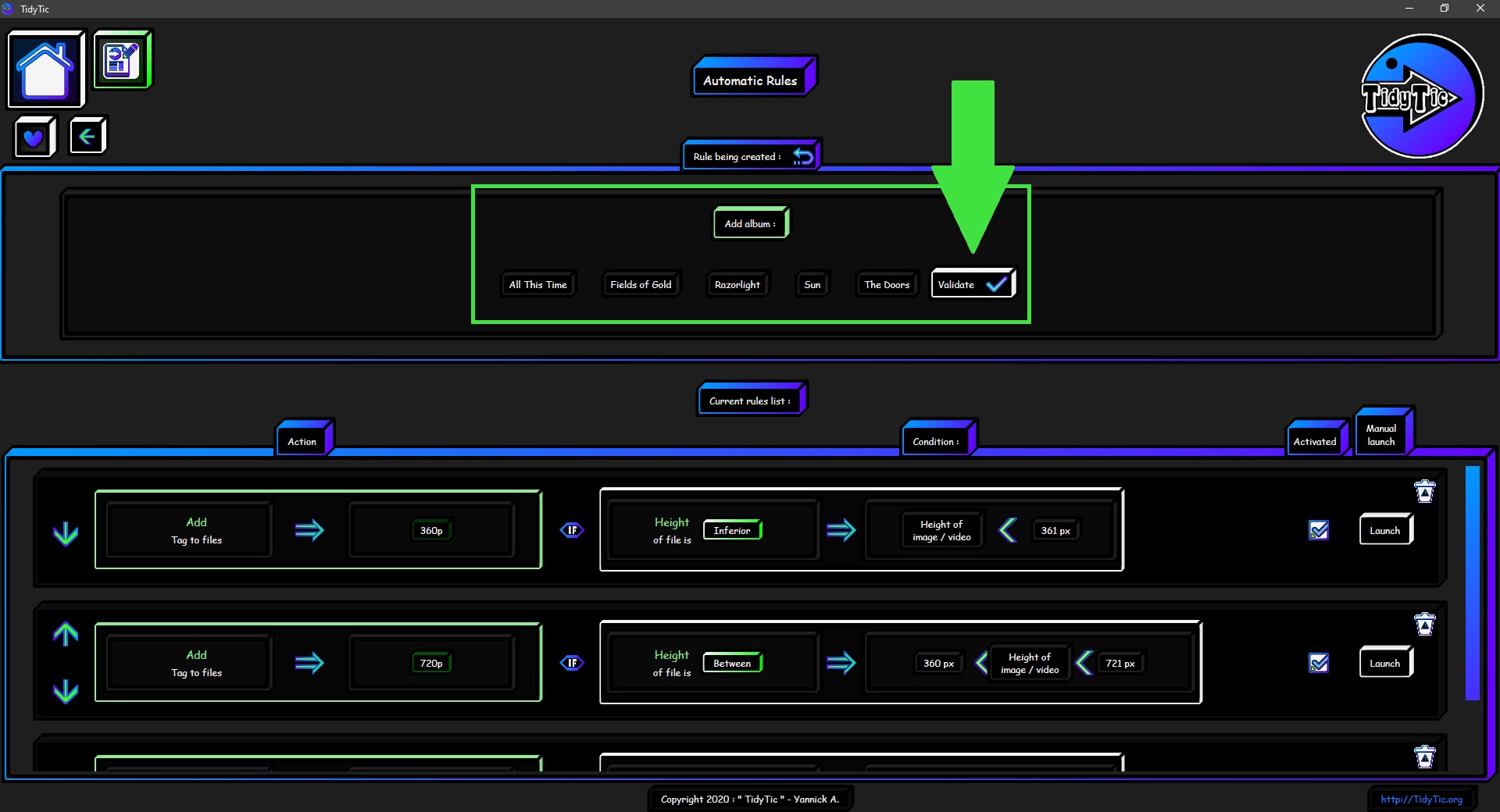
Task: Open the rules editor form icon
Action: 123,60
